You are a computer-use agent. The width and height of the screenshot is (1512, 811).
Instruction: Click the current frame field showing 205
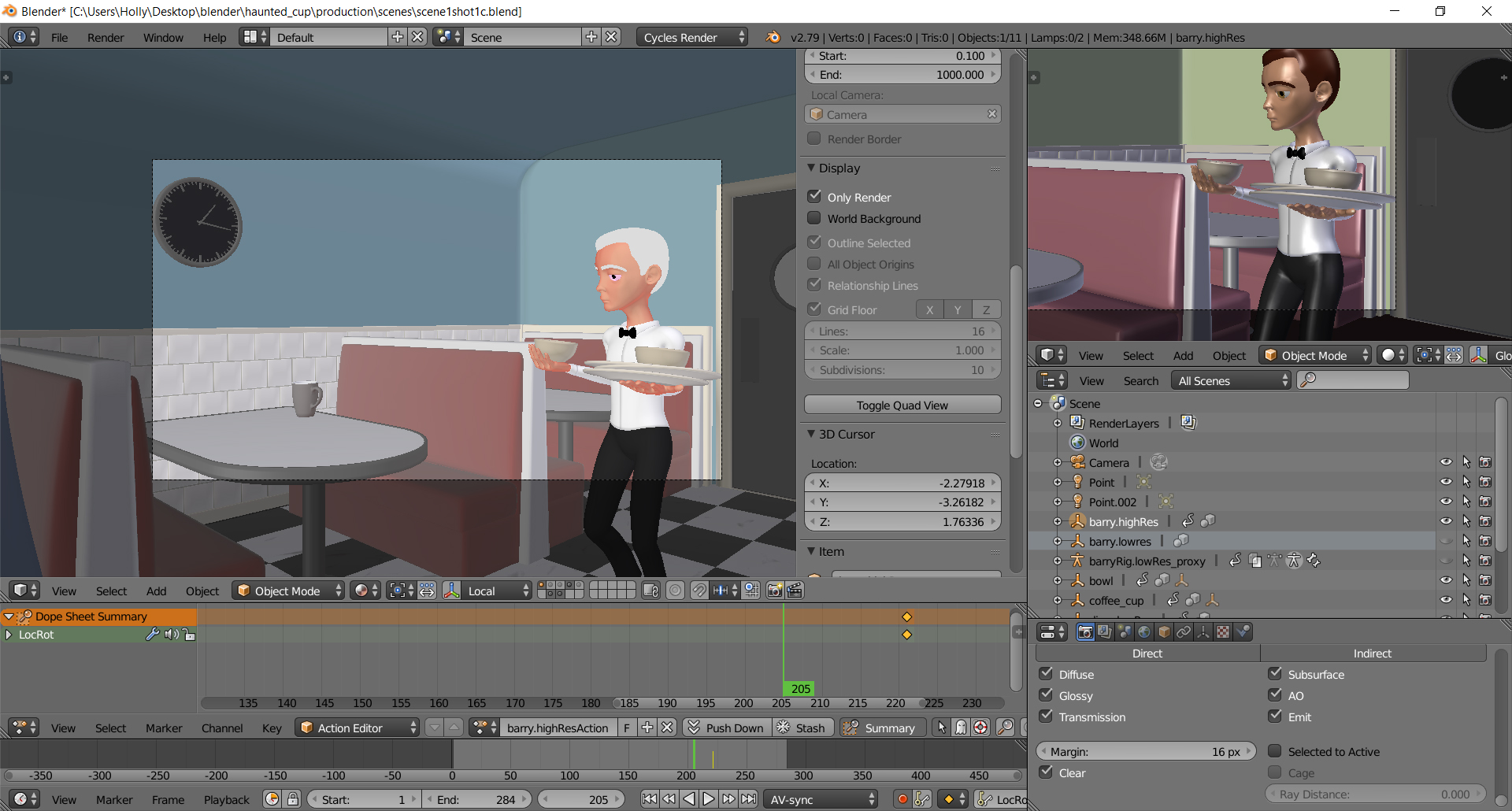(x=583, y=799)
